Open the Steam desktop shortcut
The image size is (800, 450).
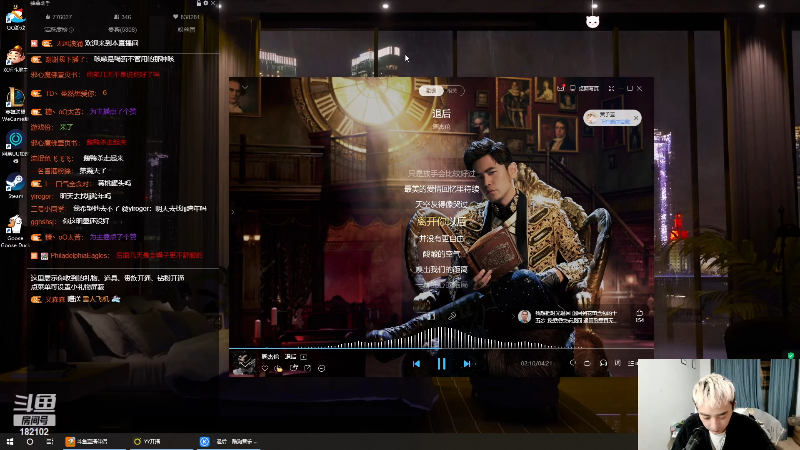pyautogui.click(x=15, y=186)
